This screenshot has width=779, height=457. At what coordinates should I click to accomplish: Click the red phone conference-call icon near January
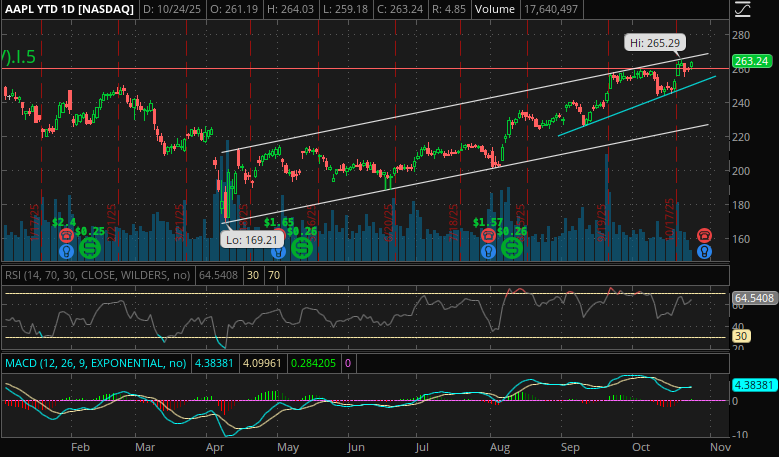pyautogui.click(x=67, y=234)
